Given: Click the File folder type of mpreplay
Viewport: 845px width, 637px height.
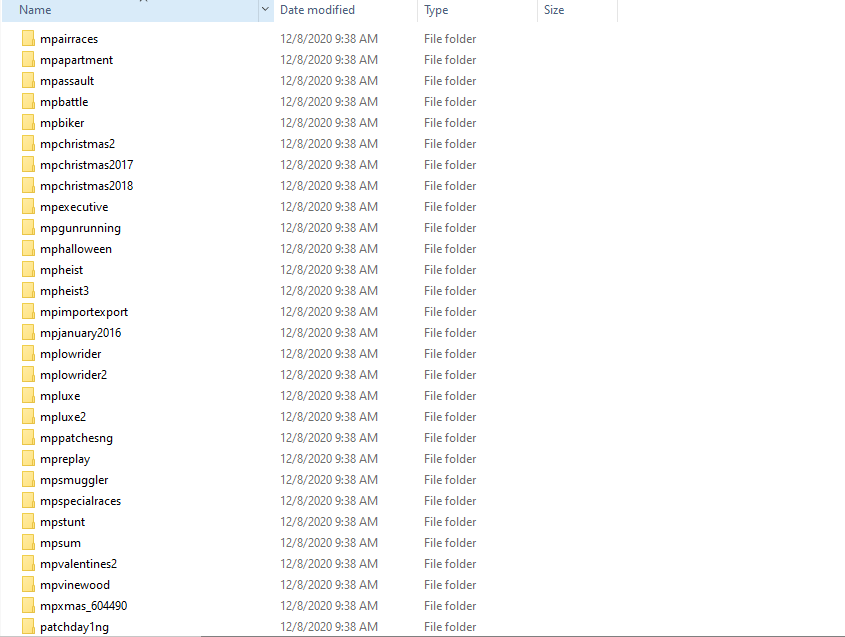Looking at the screenshot, I should 450,459.
